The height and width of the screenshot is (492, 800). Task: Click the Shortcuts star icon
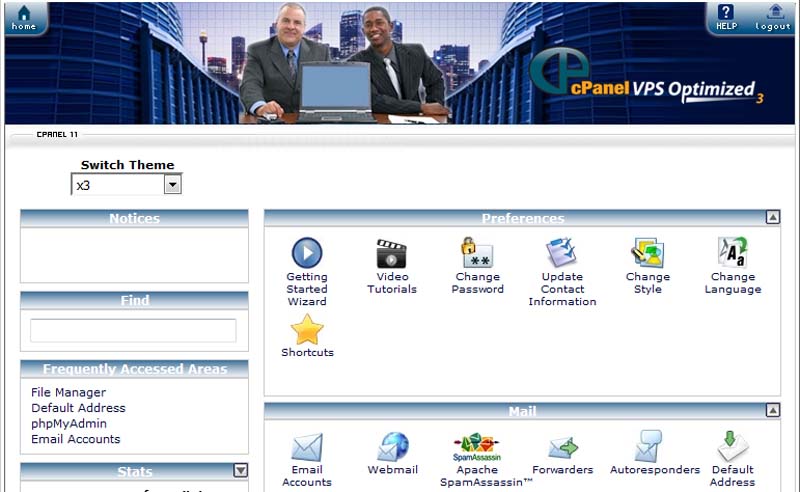307,329
